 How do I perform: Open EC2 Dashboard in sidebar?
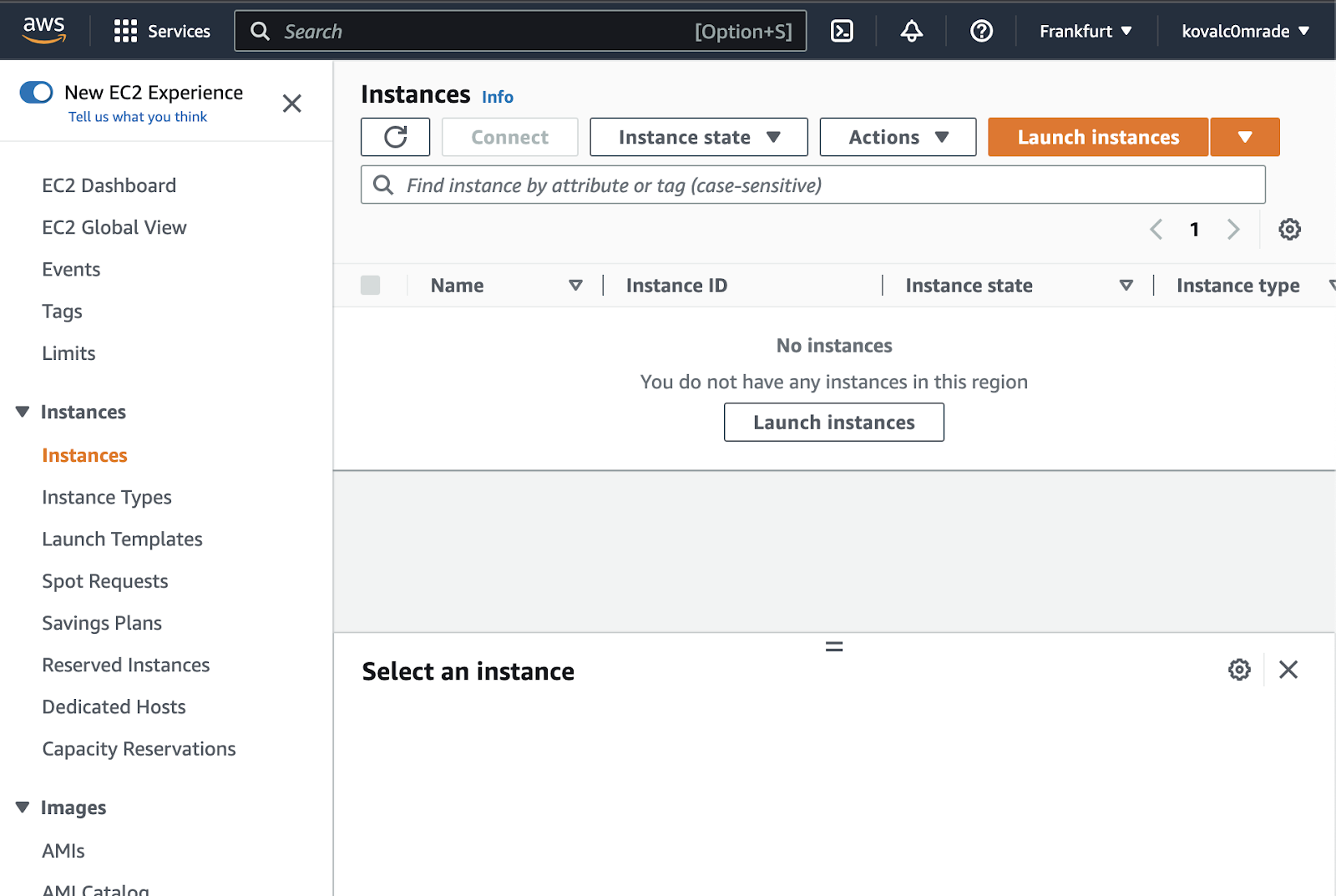coord(109,185)
